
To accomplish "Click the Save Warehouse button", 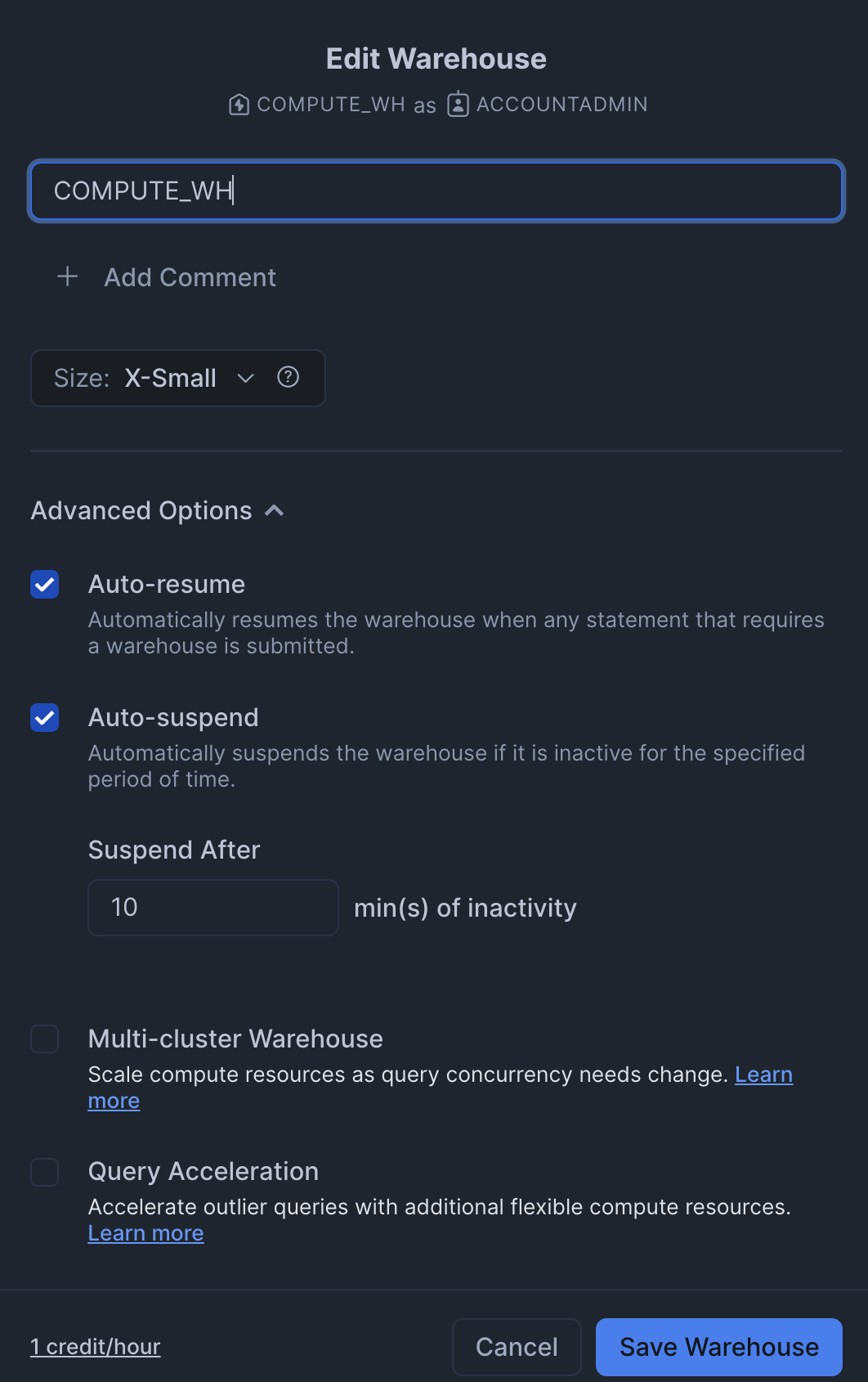I will (718, 1347).
